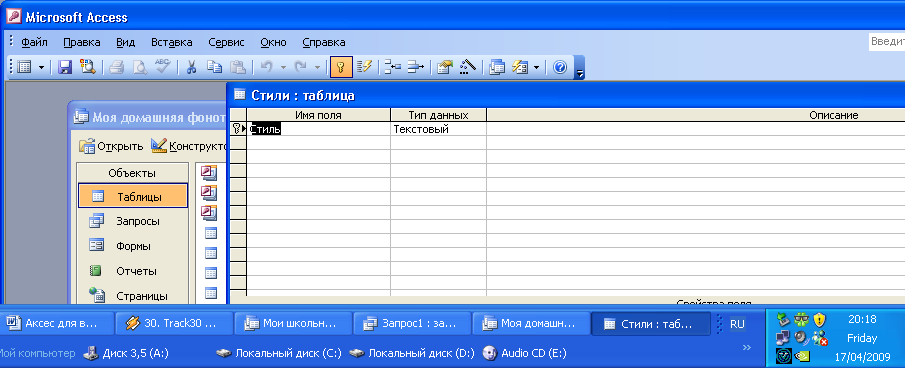Click the RU language indicator

pyautogui.click(x=737, y=324)
